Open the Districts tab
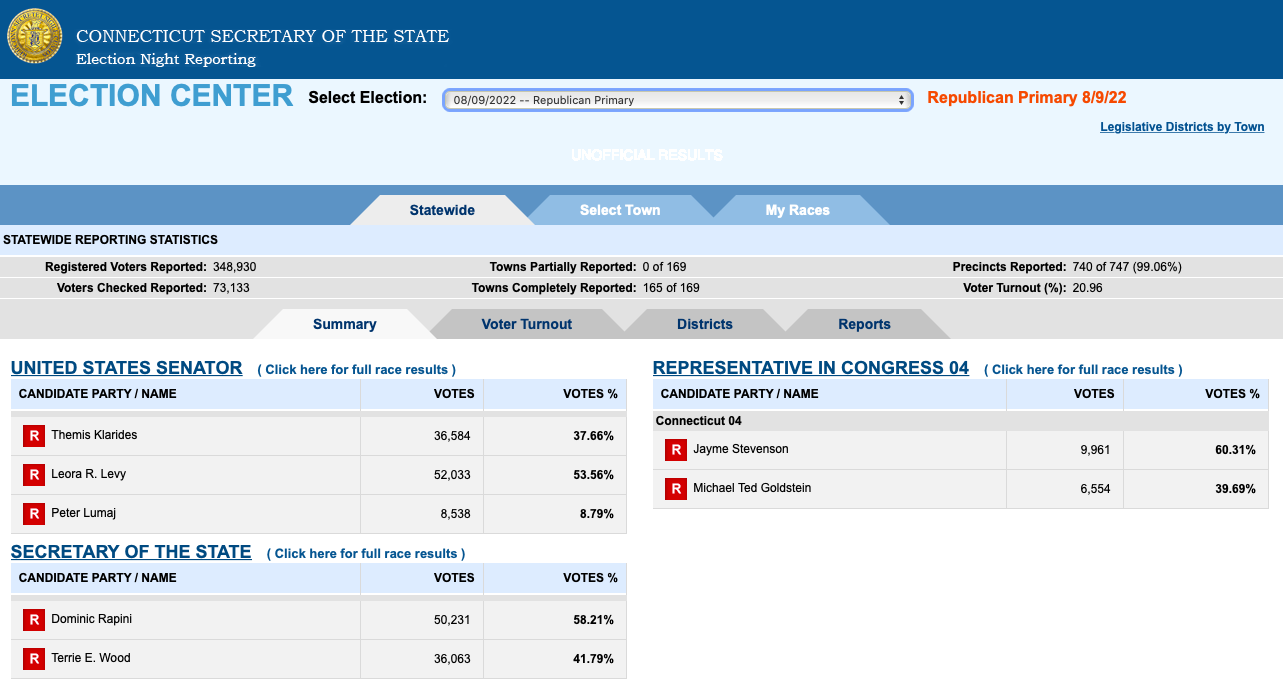1283x685 pixels. point(704,324)
